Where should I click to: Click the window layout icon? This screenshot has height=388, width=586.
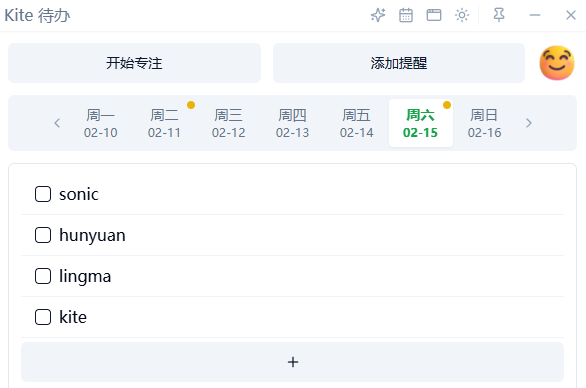434,15
